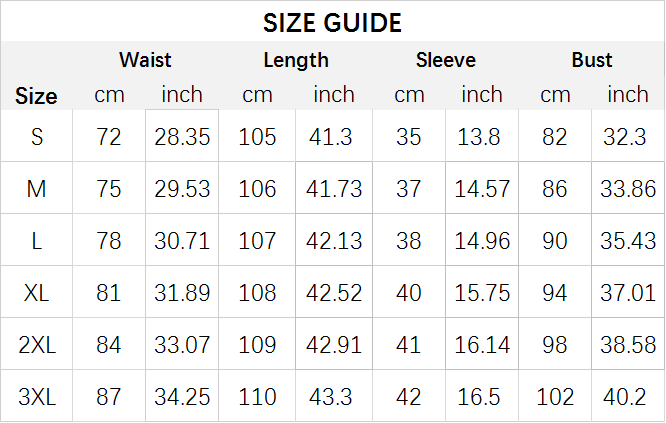Select length cm cell 105
The height and width of the screenshot is (423, 666).
click(x=257, y=137)
